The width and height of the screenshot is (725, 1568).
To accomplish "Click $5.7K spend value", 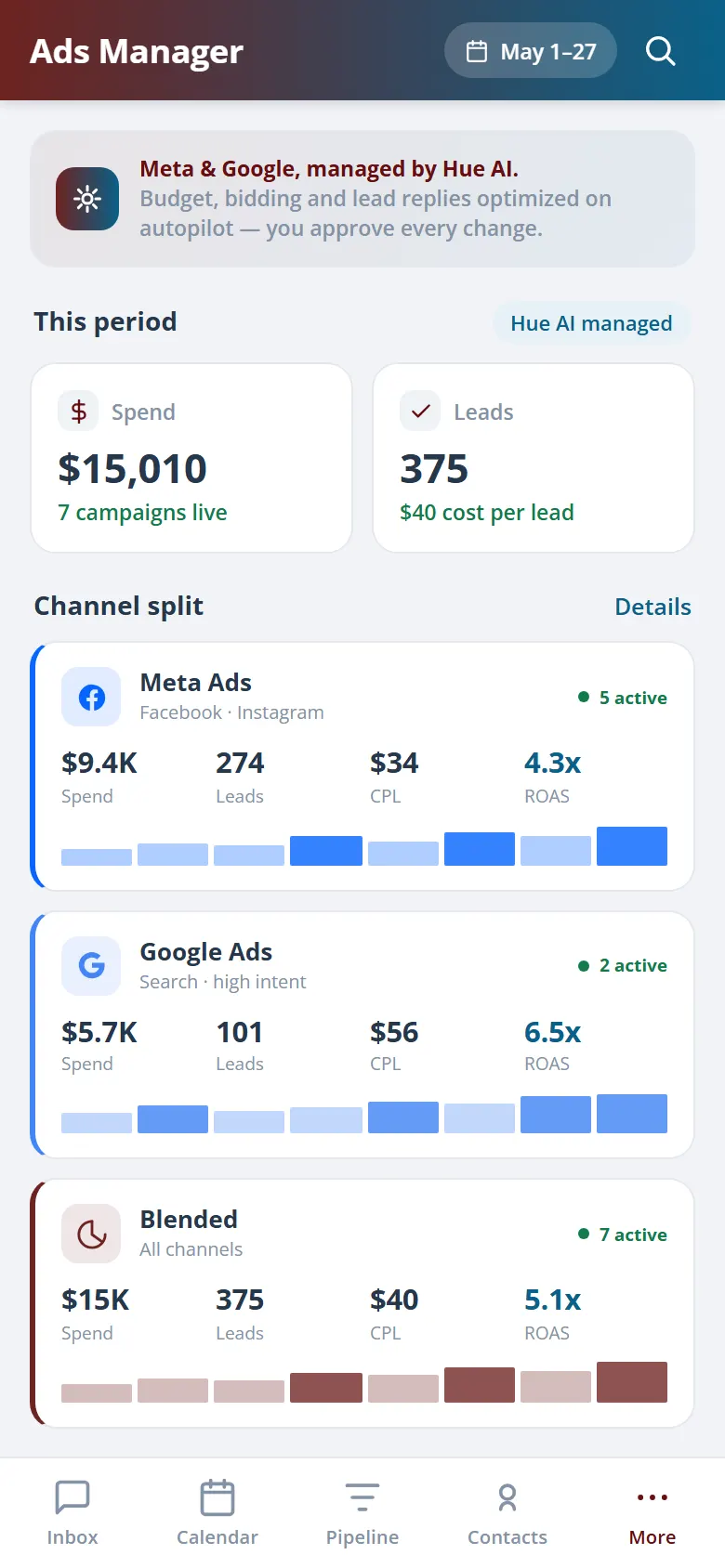I will (x=99, y=1033).
